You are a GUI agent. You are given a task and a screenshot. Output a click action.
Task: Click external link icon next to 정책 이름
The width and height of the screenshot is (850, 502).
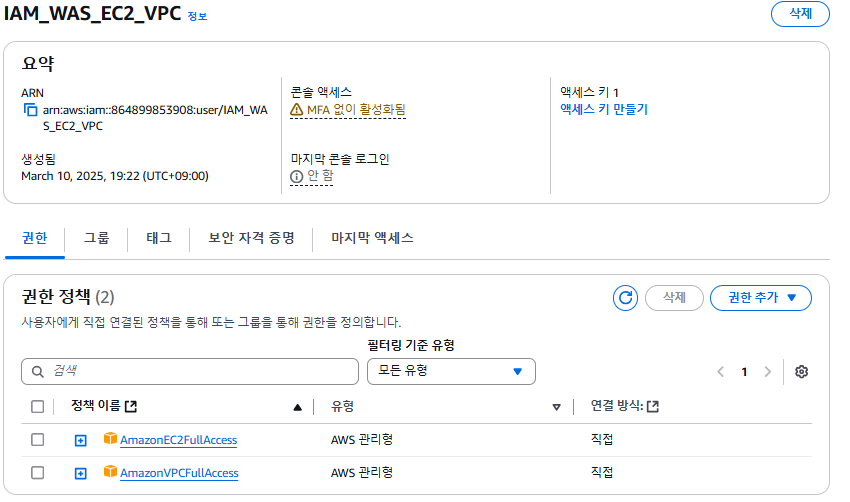(x=131, y=406)
